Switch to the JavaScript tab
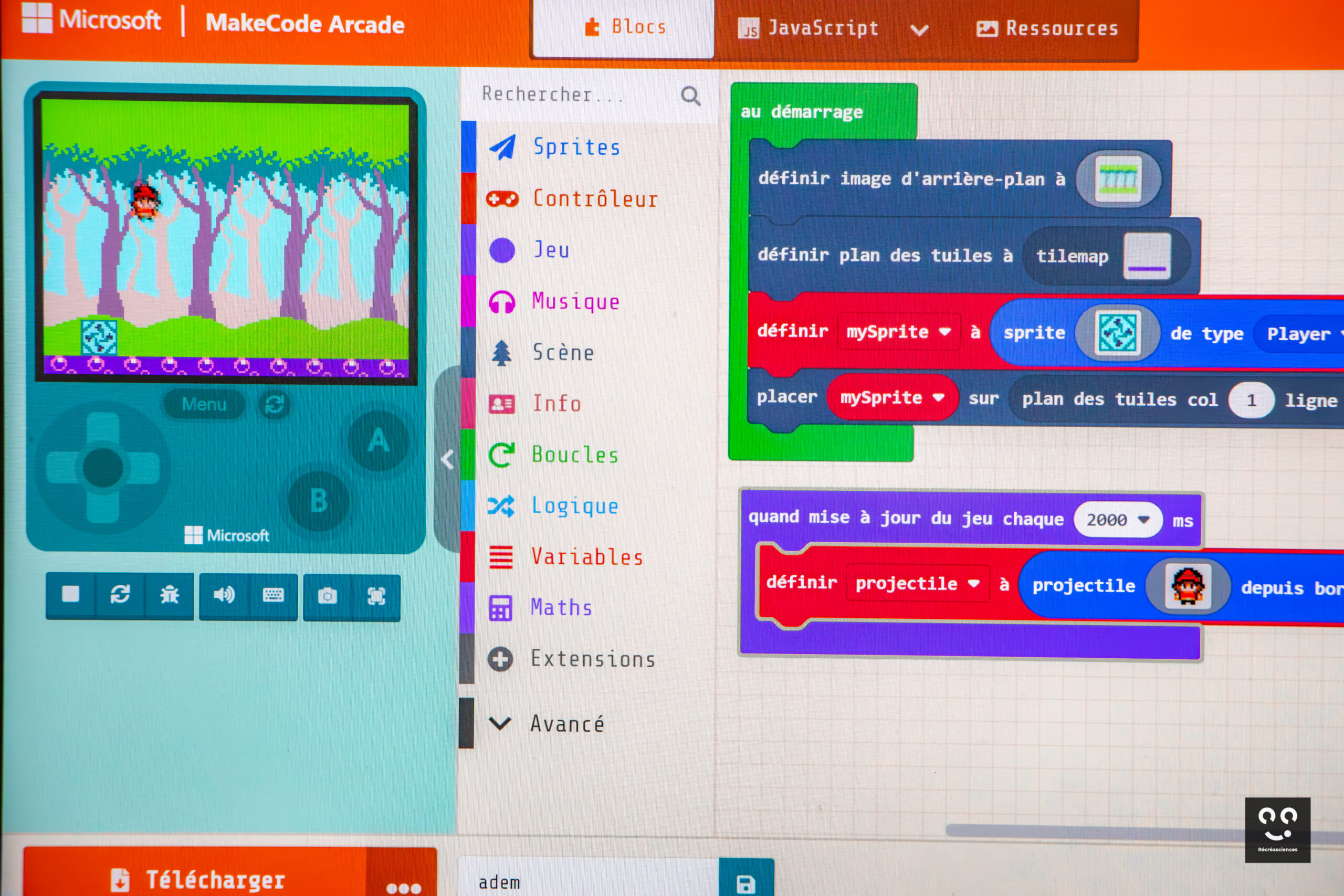The height and width of the screenshot is (896, 1344). (x=808, y=28)
